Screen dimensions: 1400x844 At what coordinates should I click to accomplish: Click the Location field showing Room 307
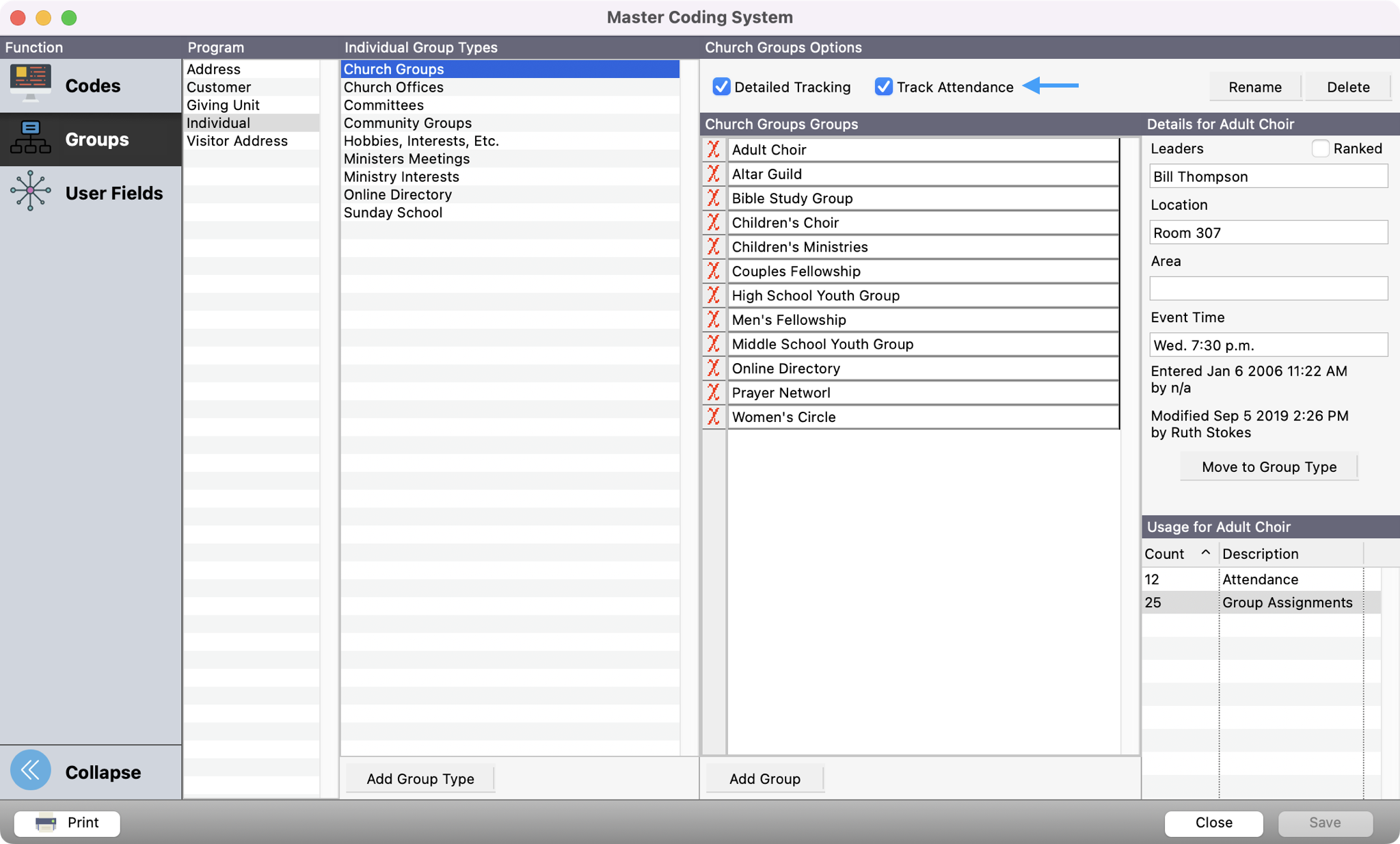tap(1267, 233)
